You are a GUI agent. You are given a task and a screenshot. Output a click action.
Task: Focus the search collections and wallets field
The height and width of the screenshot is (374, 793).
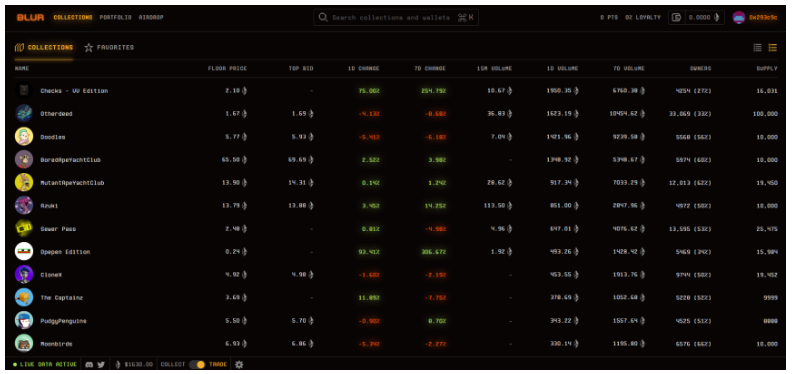pos(396,18)
